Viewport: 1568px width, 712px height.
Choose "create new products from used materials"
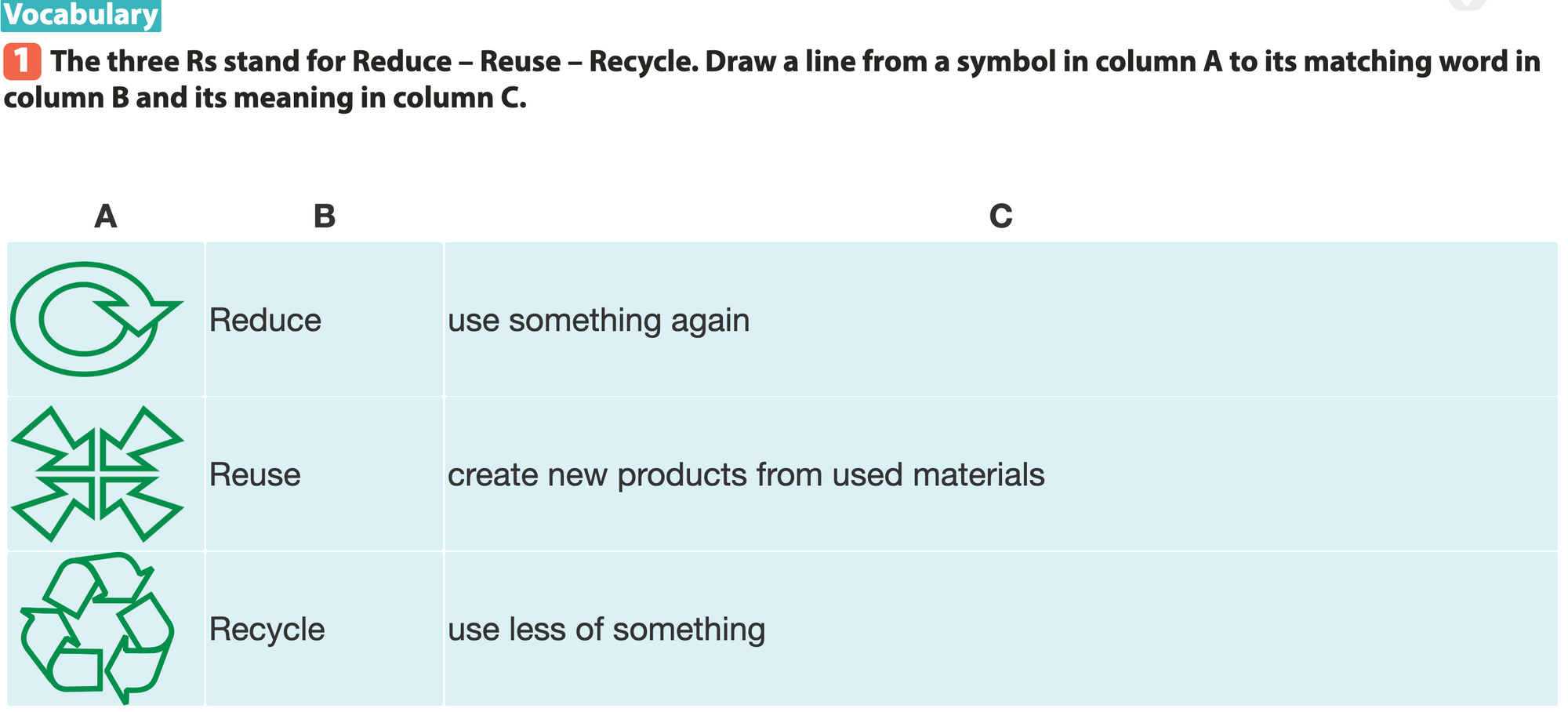point(746,474)
